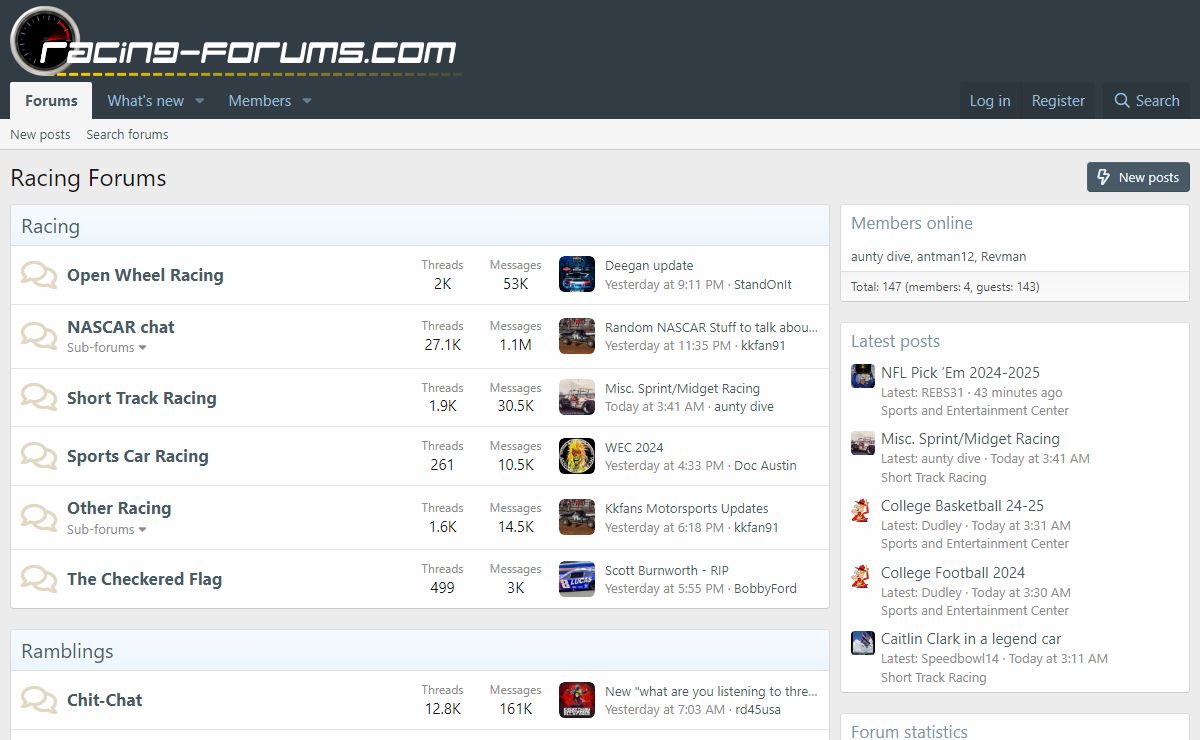Select the Forums tab
1200x740 pixels.
[x=51, y=101]
